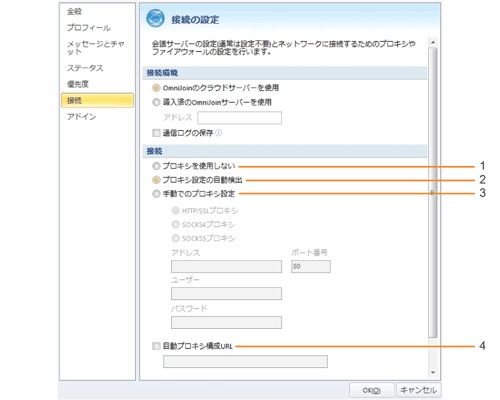The width and height of the screenshot is (500, 400).
Task: Select プロキシを使用しない radio button
Action: coord(156,166)
